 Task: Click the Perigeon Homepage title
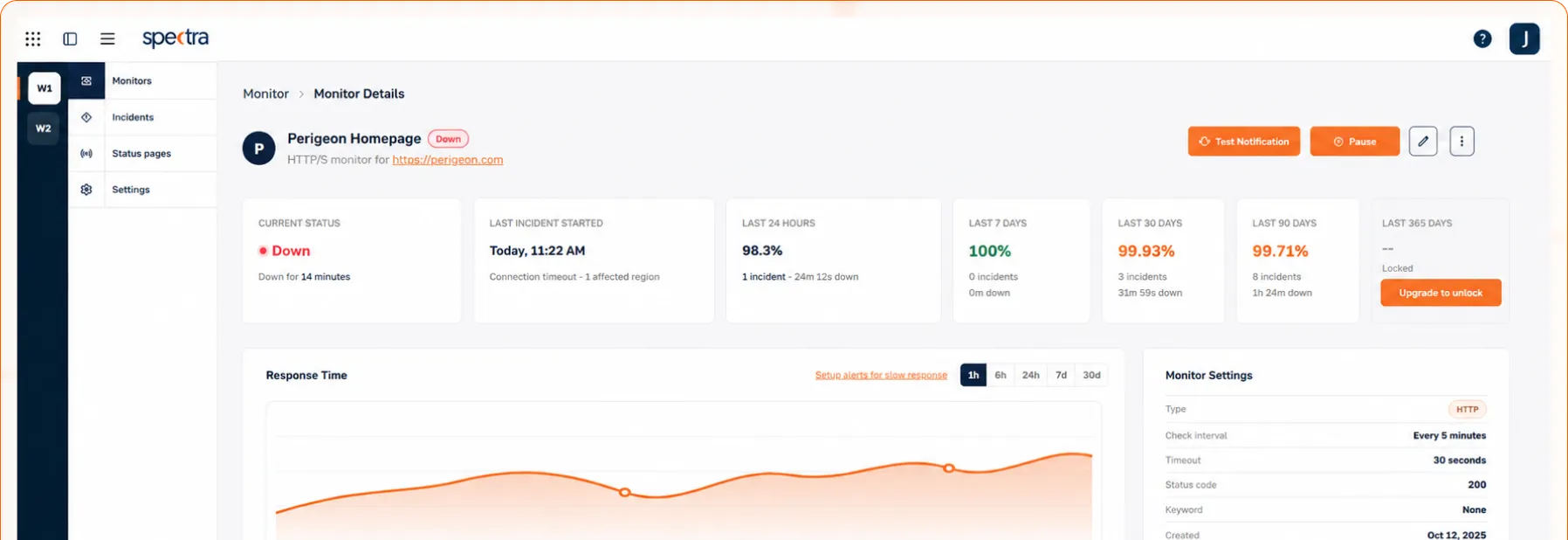354,138
